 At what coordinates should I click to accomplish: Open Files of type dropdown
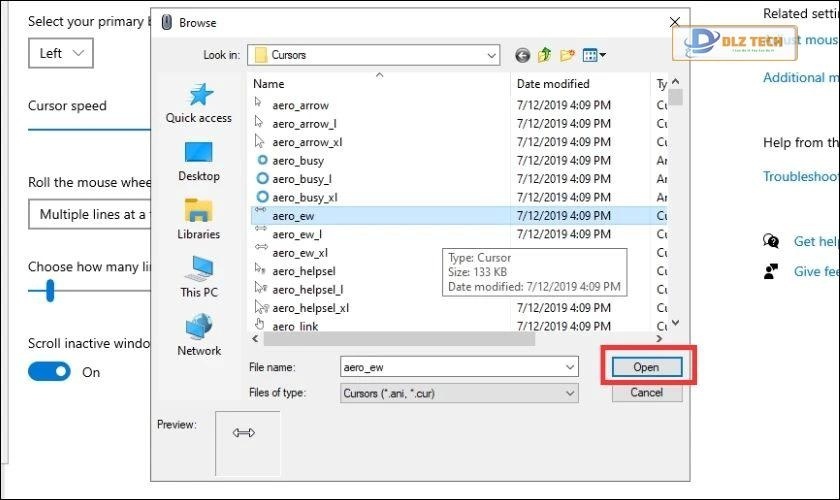pos(459,393)
